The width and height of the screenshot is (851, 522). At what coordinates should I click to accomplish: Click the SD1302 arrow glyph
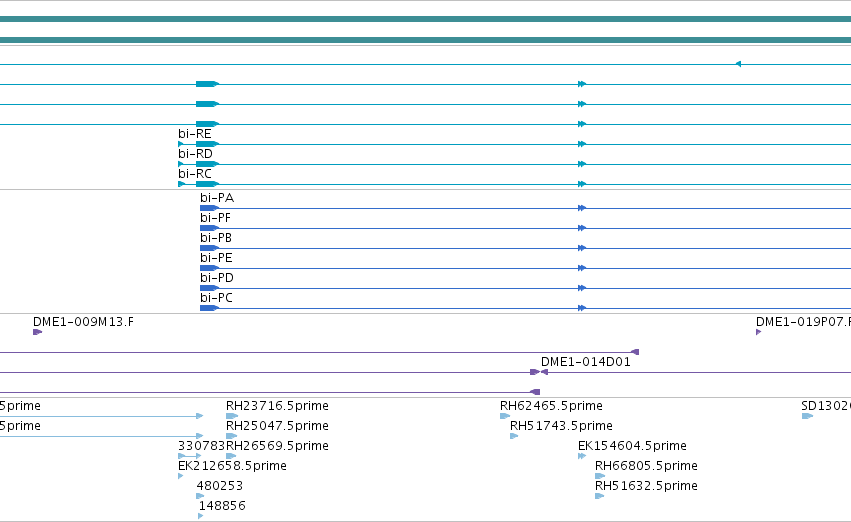tap(807, 416)
